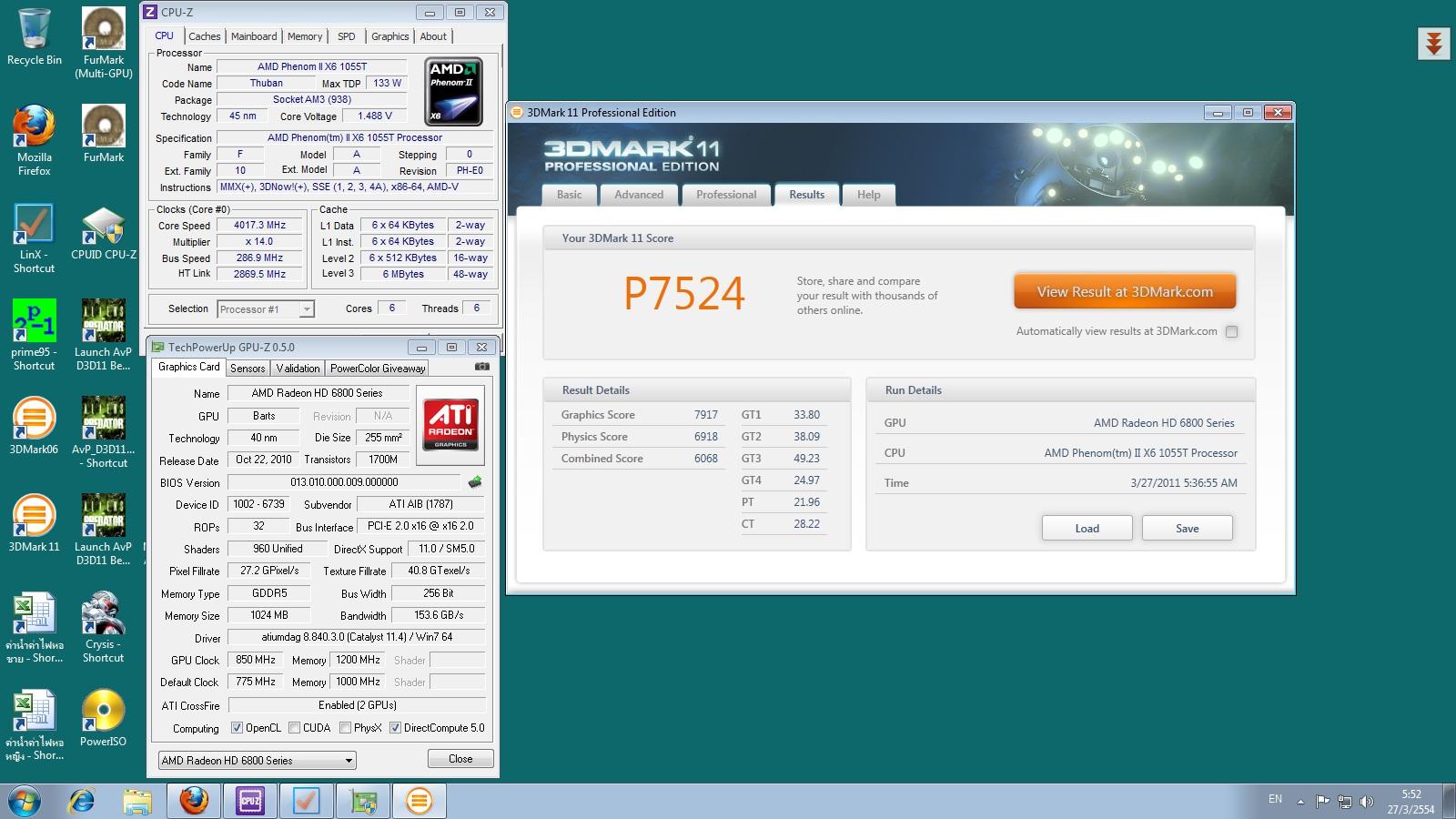Image resolution: width=1456 pixels, height=819 pixels.
Task: Open the Recycle Bin desktop icon
Action: [35, 36]
